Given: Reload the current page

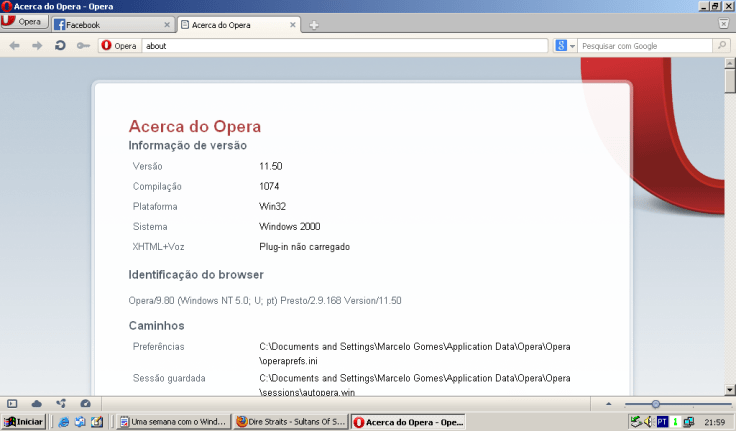Looking at the screenshot, I should tap(60, 46).
